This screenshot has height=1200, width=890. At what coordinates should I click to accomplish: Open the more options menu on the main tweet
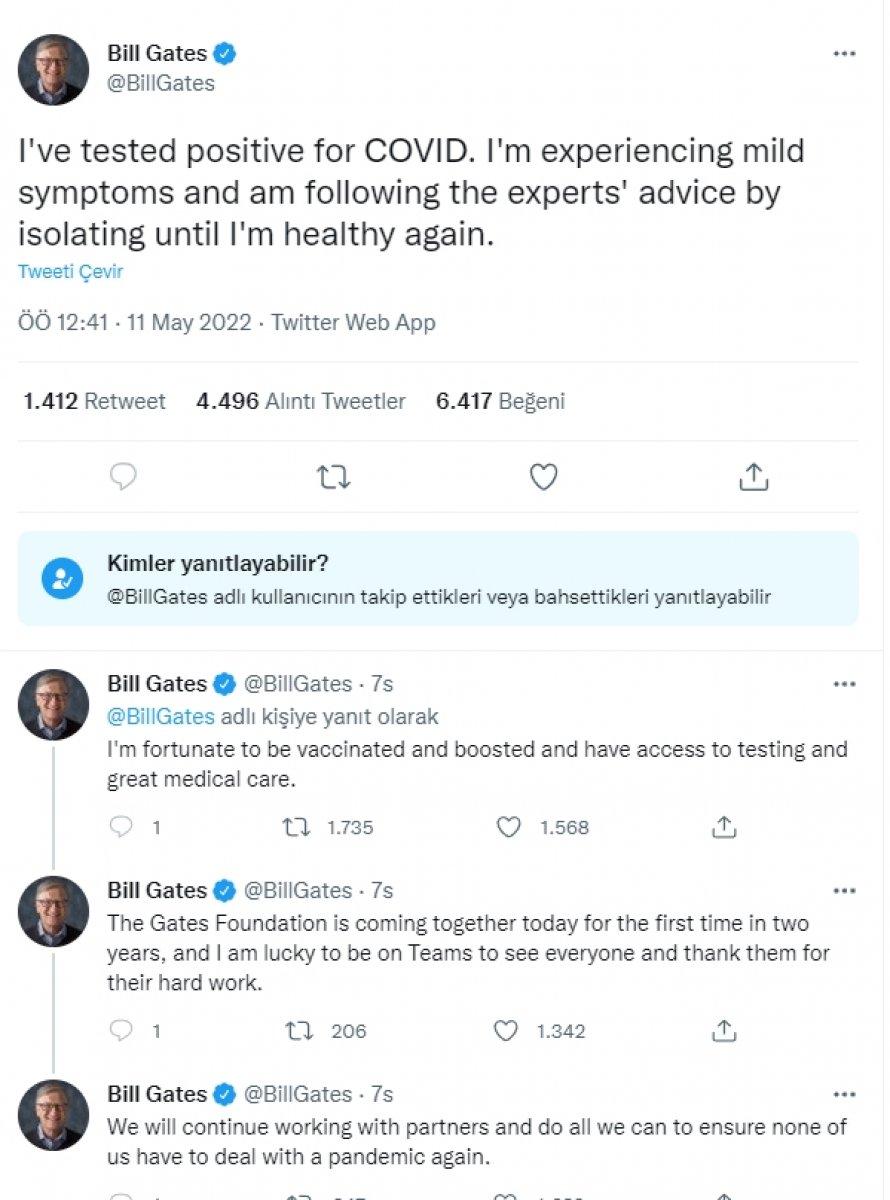[x=845, y=54]
